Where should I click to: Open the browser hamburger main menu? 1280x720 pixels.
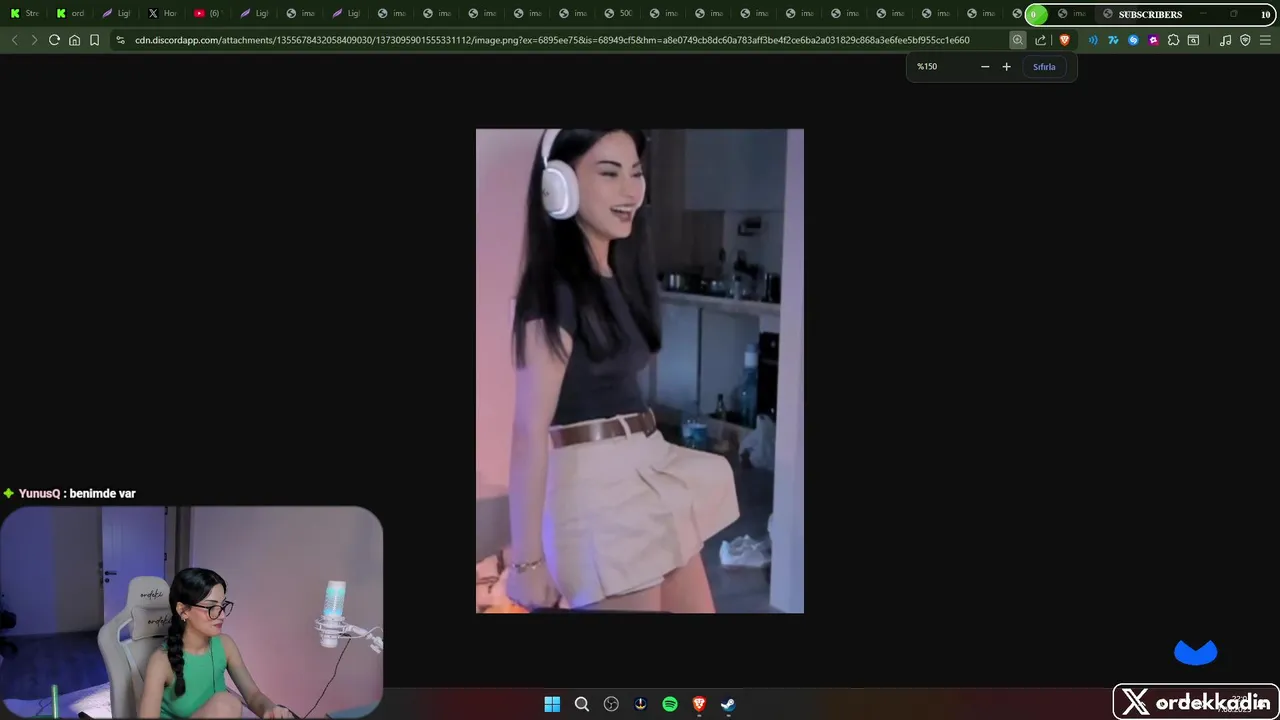click(x=1265, y=40)
